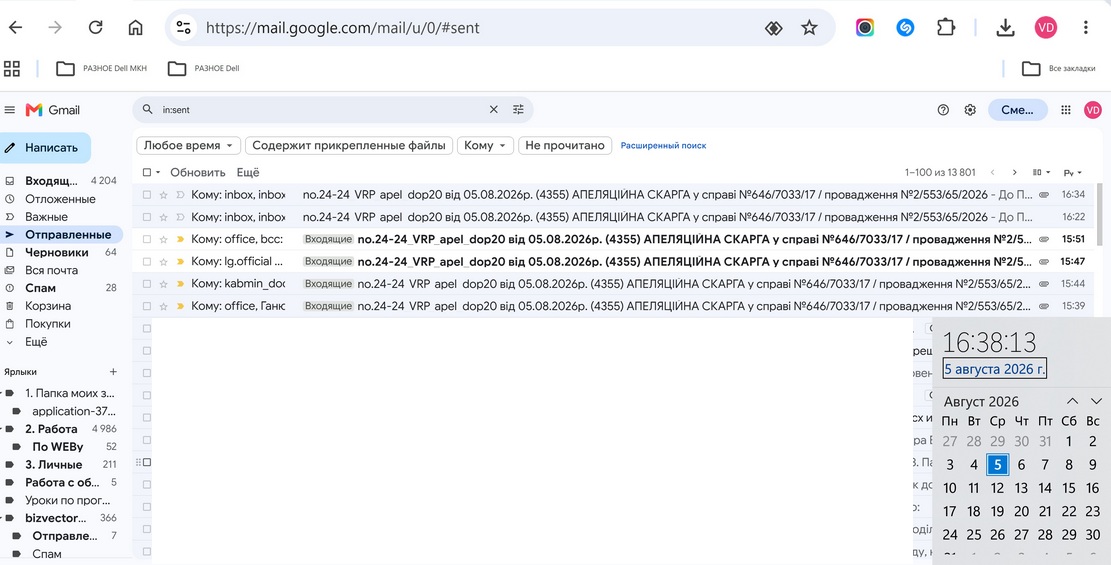Clear the in:sent search query
Viewport: 1111px width, 565px height.
[x=494, y=110]
